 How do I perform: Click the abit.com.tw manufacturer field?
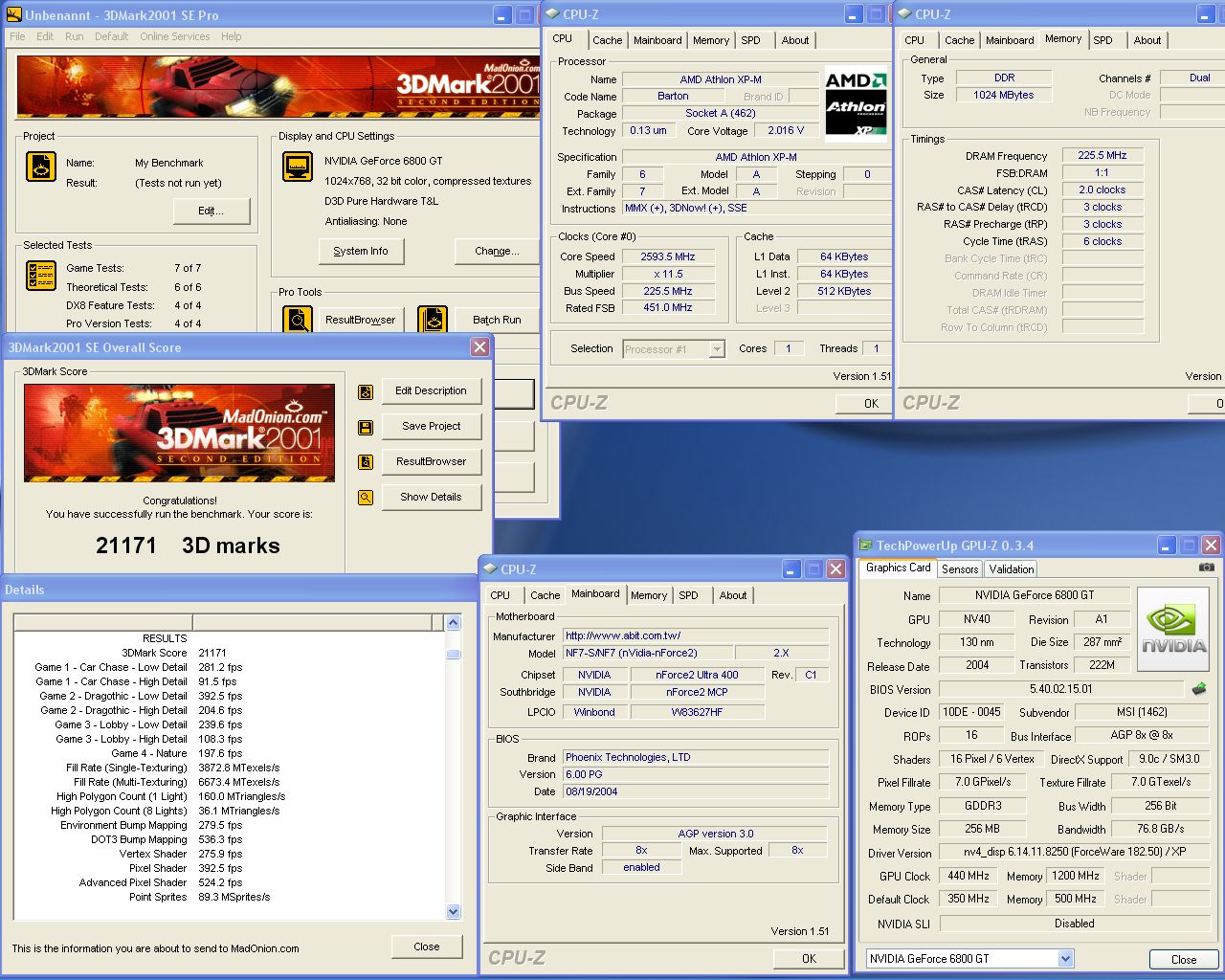pos(696,635)
